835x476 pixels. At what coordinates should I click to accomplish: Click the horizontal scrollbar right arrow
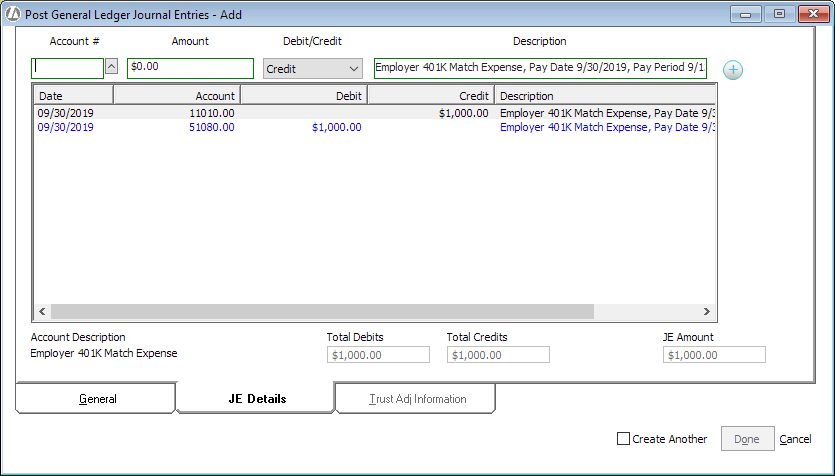[706, 312]
